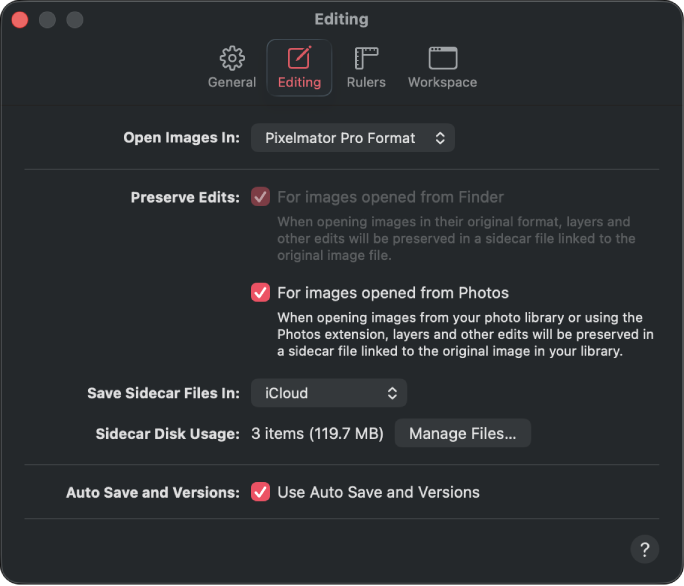Disable Use Auto Save and Versions
Image resolution: width=684 pixels, height=586 pixels.
point(260,492)
